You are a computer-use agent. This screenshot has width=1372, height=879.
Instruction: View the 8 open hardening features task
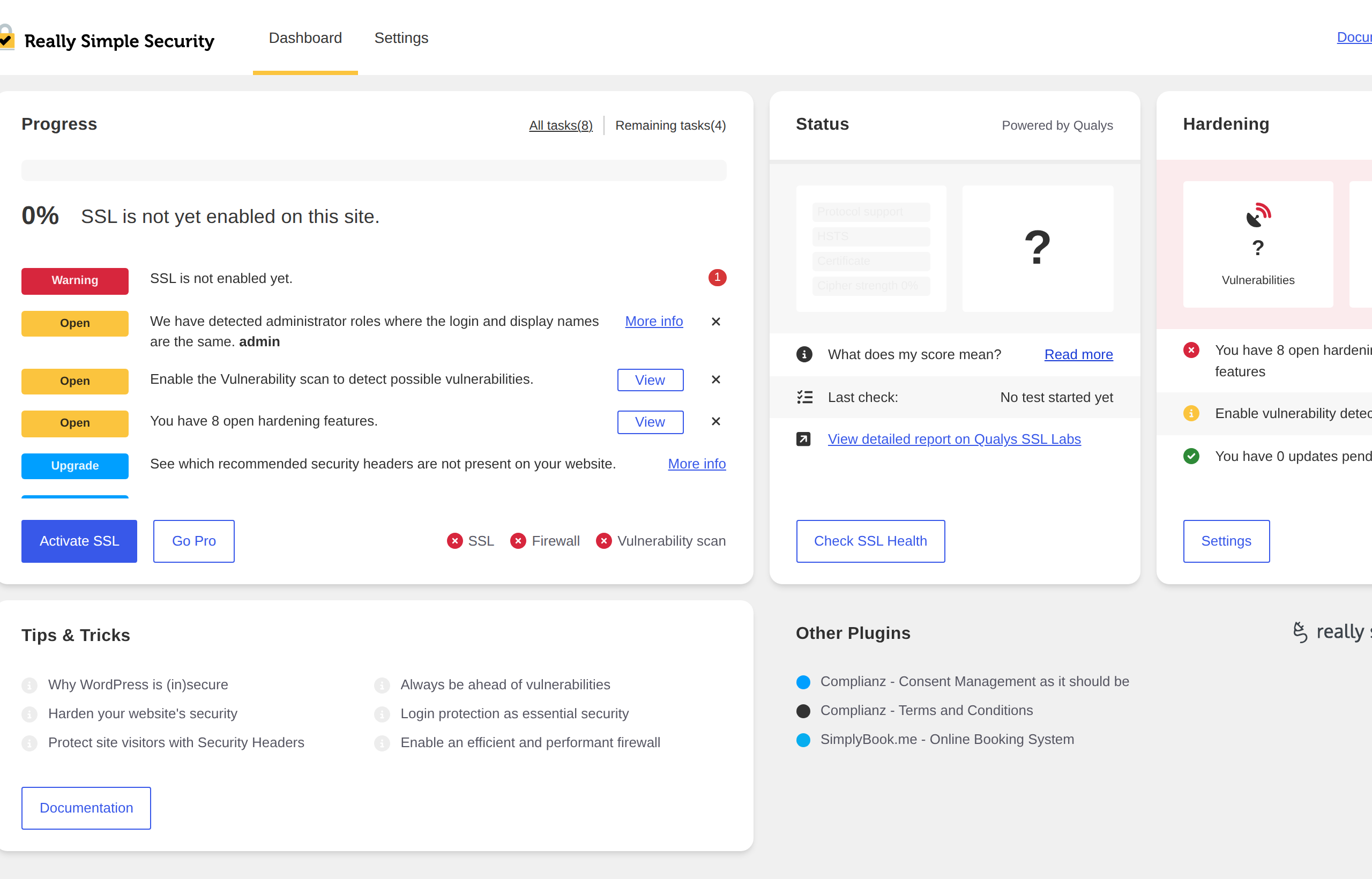point(650,422)
